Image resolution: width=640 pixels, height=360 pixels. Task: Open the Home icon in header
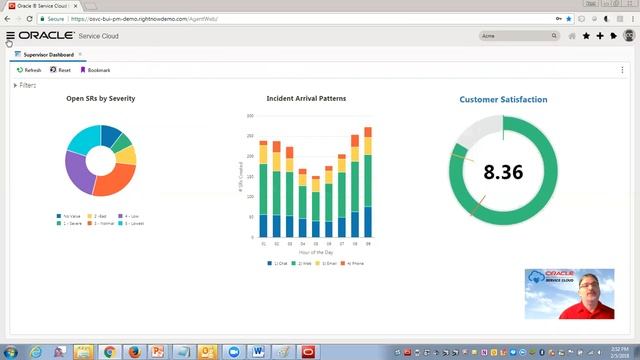coord(572,36)
